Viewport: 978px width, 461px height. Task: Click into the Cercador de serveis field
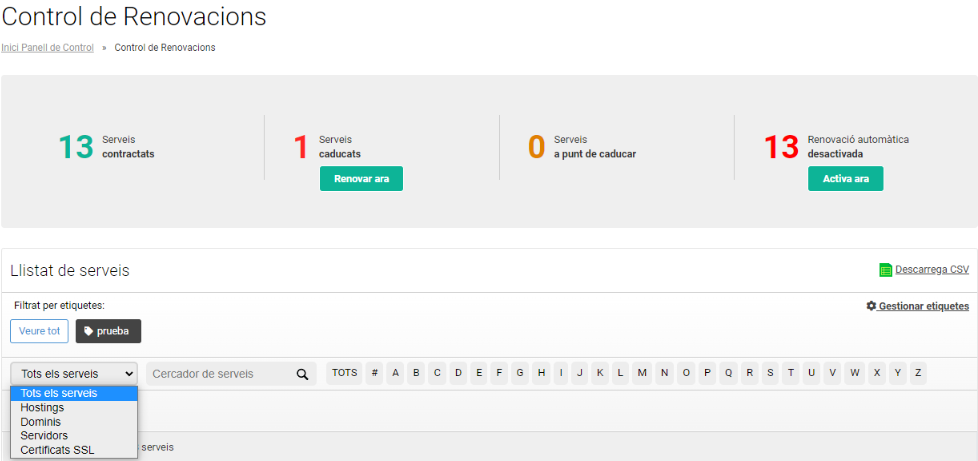click(x=221, y=374)
